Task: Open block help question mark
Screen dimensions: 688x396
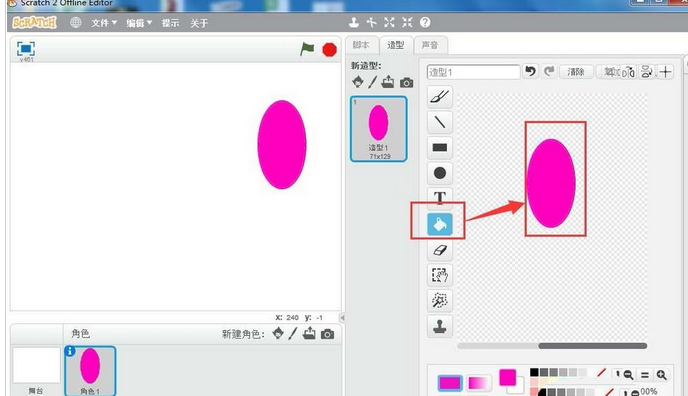Action: coord(425,22)
